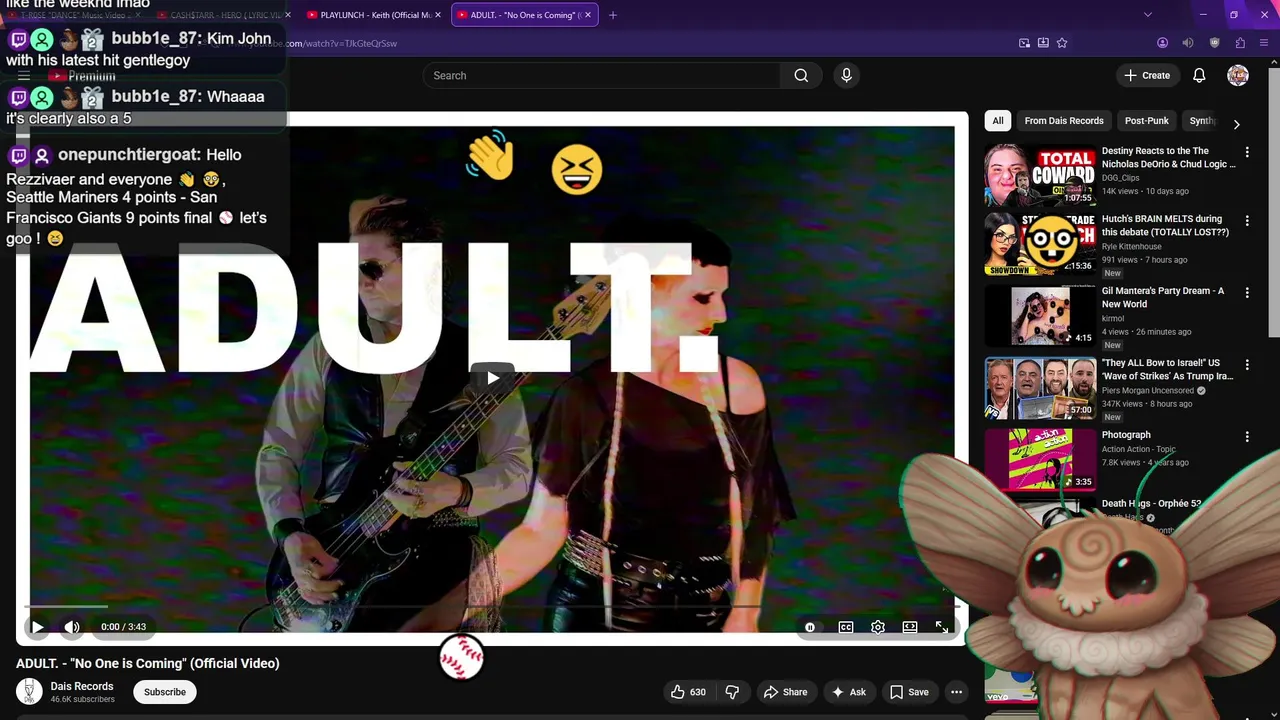Dislike the video
The width and height of the screenshot is (1280, 720).
click(x=732, y=692)
